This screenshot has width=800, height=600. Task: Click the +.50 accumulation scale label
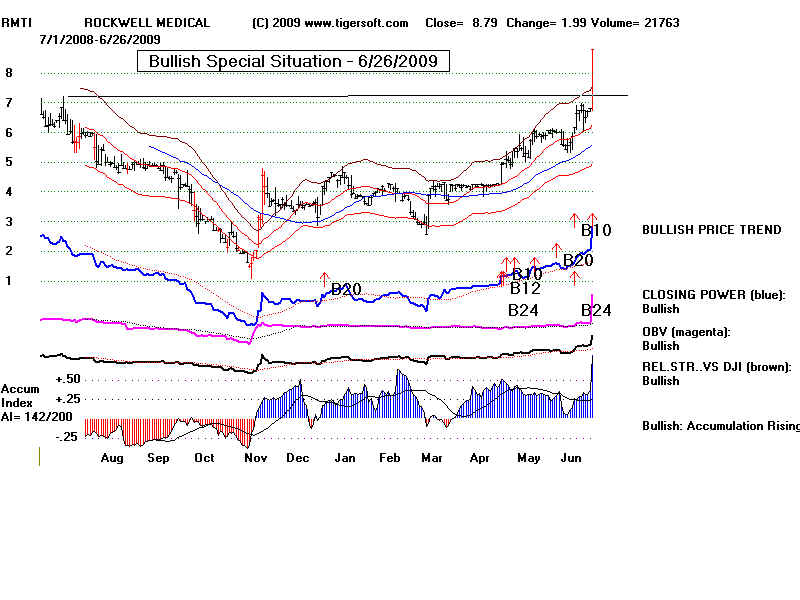[68, 379]
